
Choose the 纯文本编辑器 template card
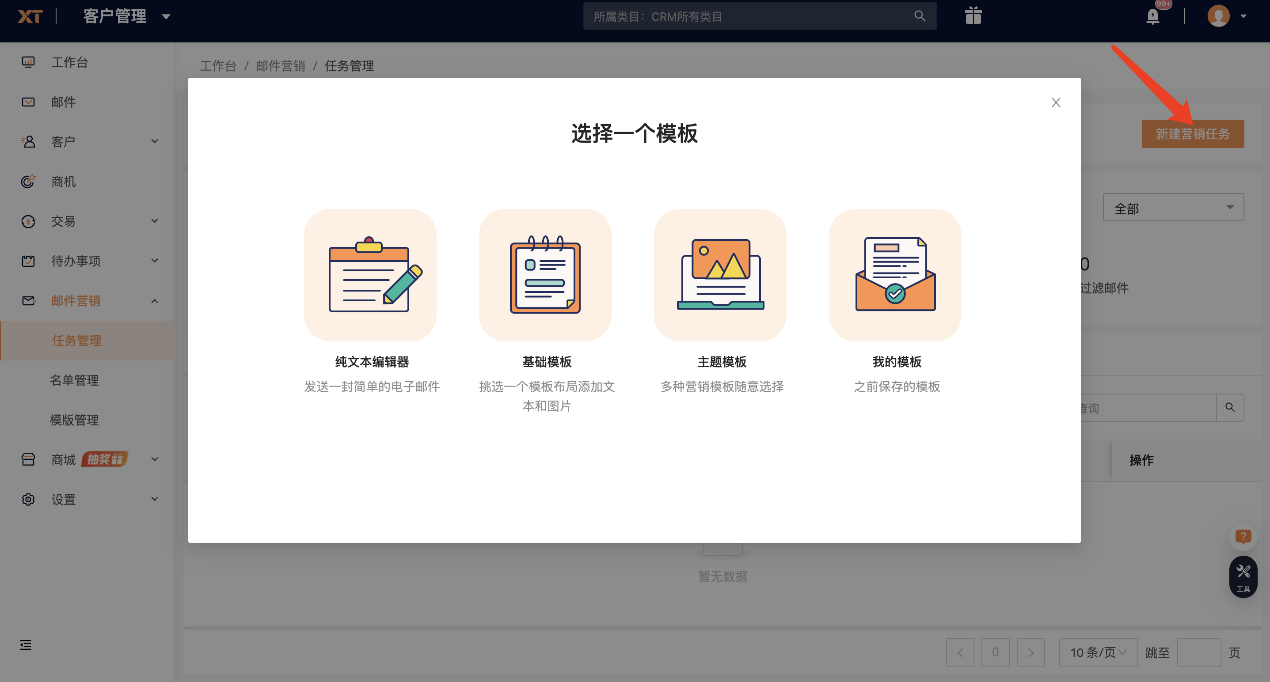point(370,275)
